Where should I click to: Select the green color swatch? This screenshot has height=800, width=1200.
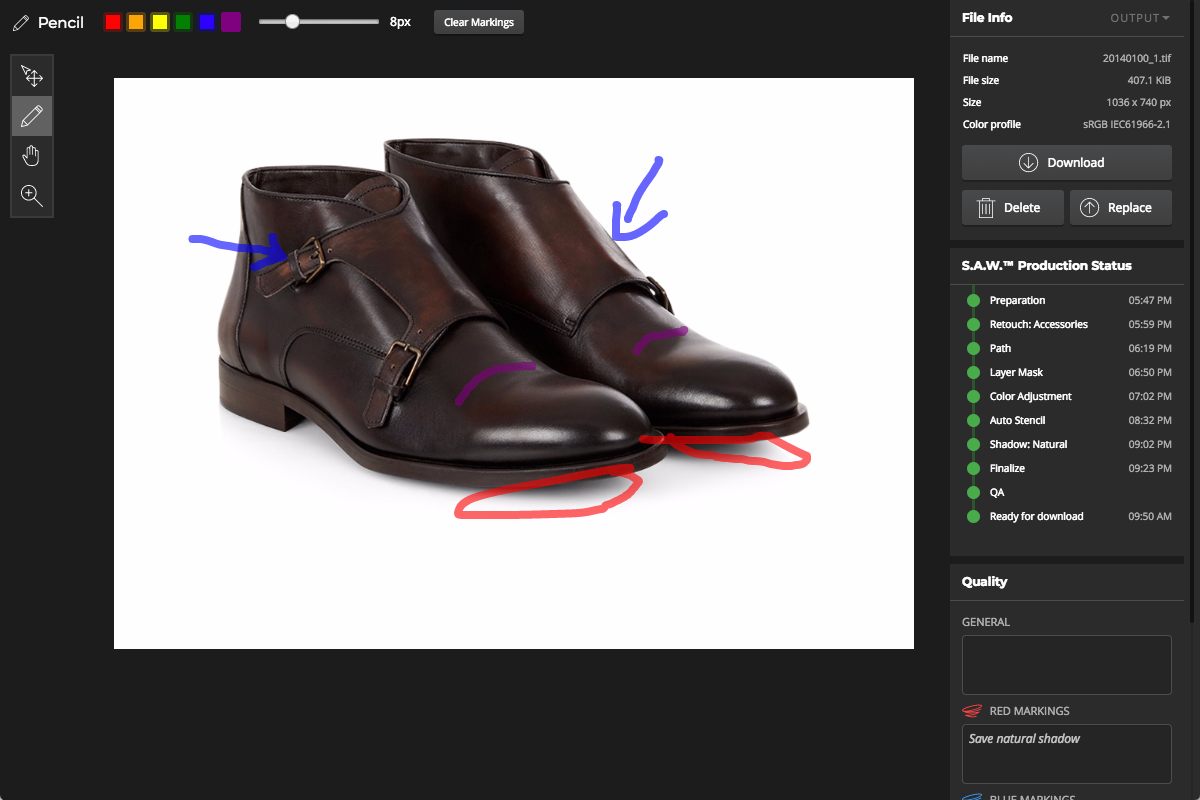point(183,21)
